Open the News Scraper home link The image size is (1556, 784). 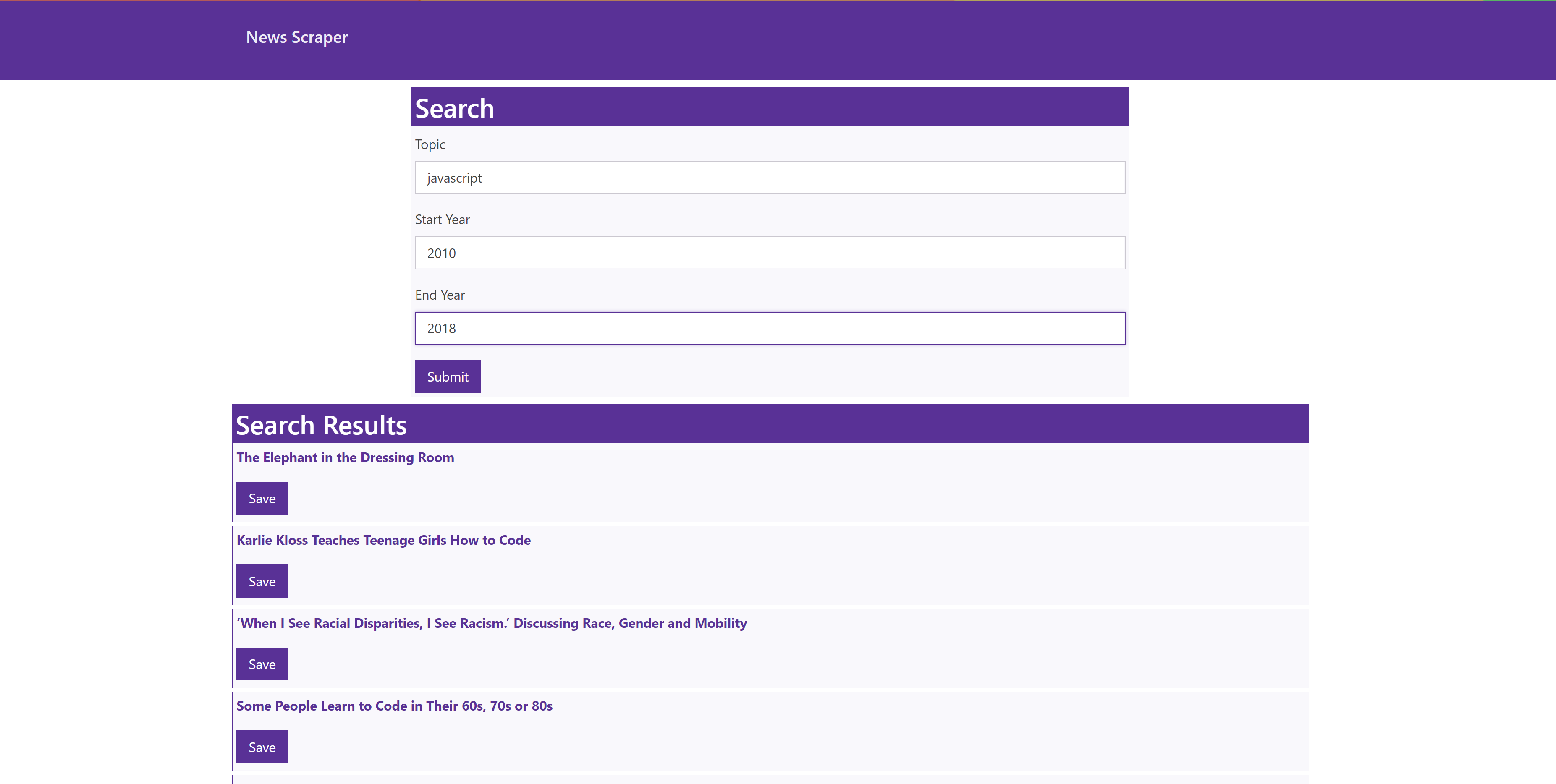tap(296, 37)
